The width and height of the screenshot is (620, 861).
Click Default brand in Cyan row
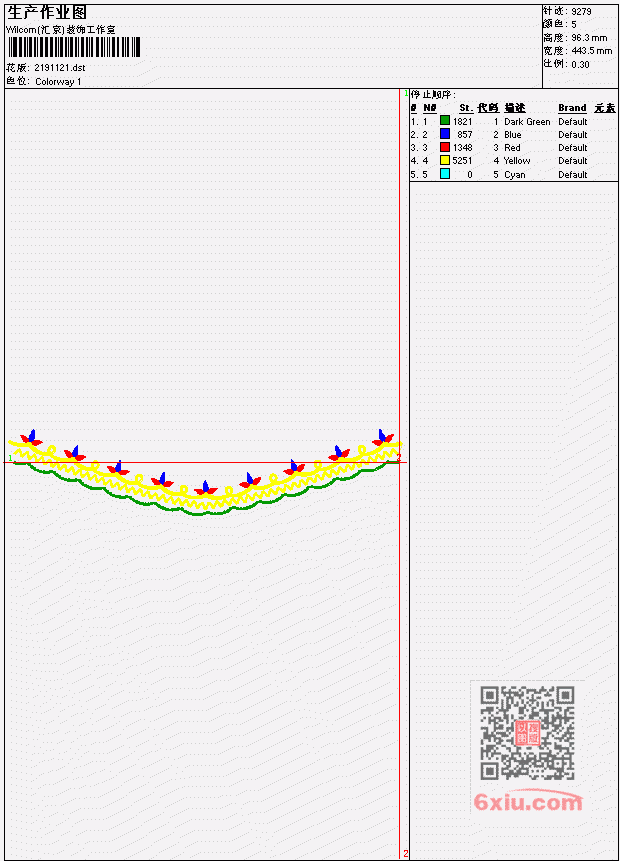point(573,175)
